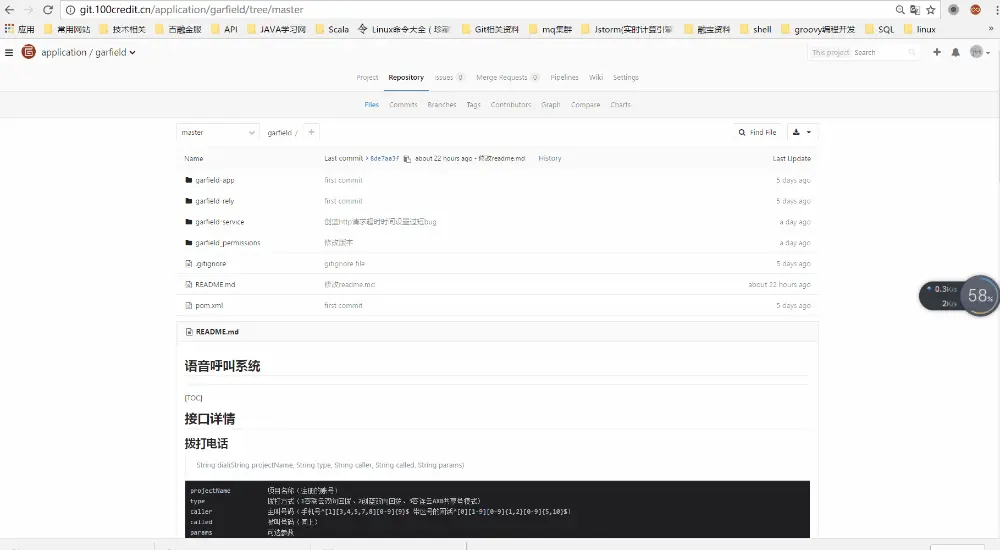
Task: Open the JAVA学习网 bookmark folder
Action: point(276,29)
